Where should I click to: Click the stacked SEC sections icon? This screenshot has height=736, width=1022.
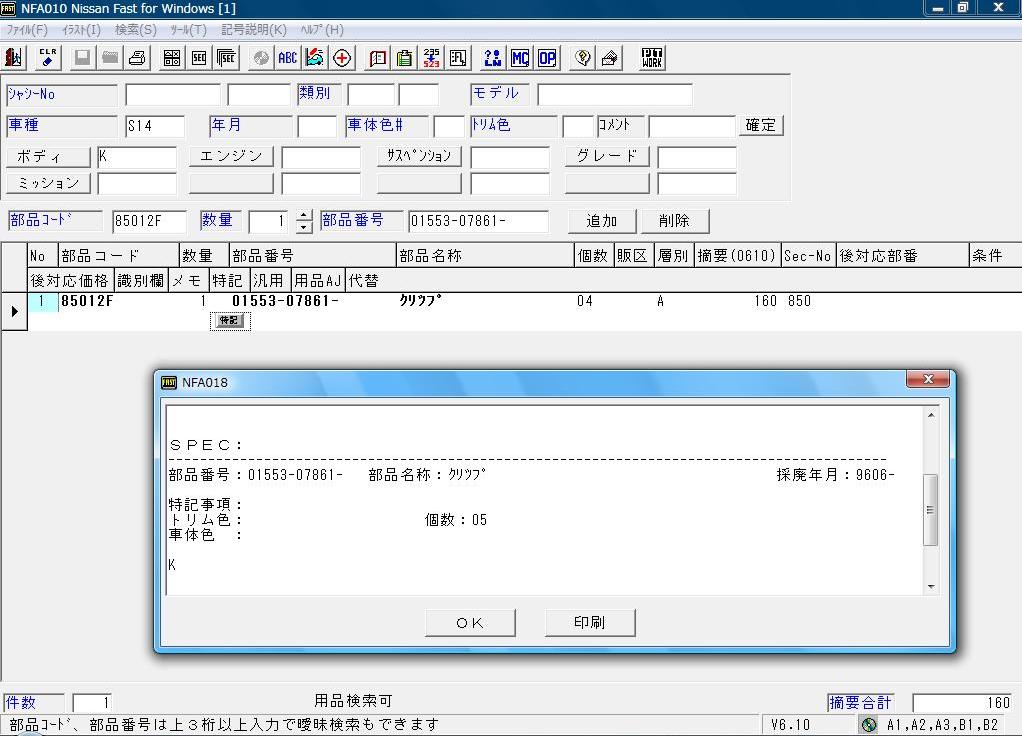click(226, 58)
